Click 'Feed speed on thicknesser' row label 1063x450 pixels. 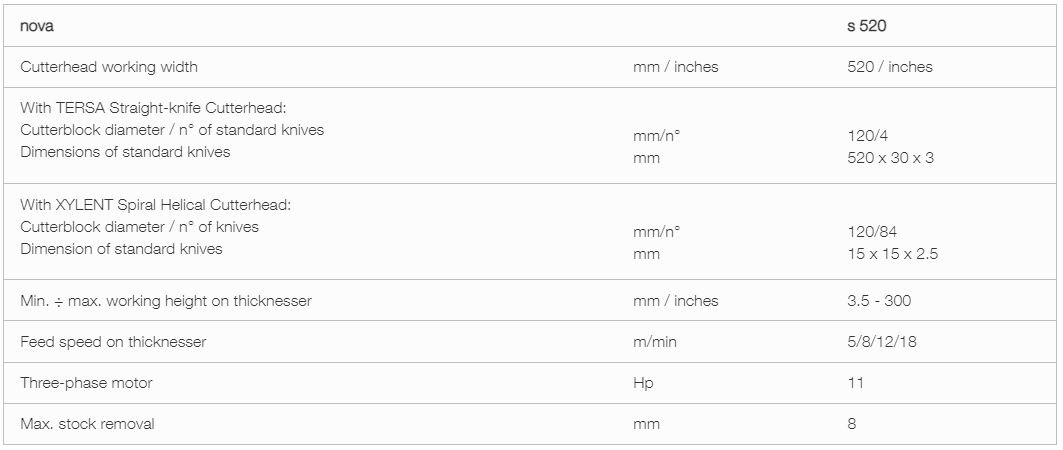click(x=113, y=342)
